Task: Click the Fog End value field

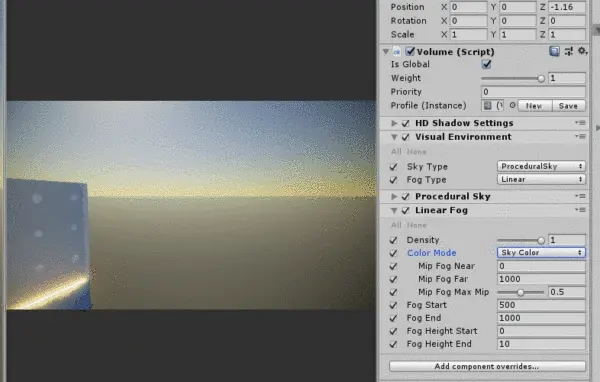Action: point(541,318)
